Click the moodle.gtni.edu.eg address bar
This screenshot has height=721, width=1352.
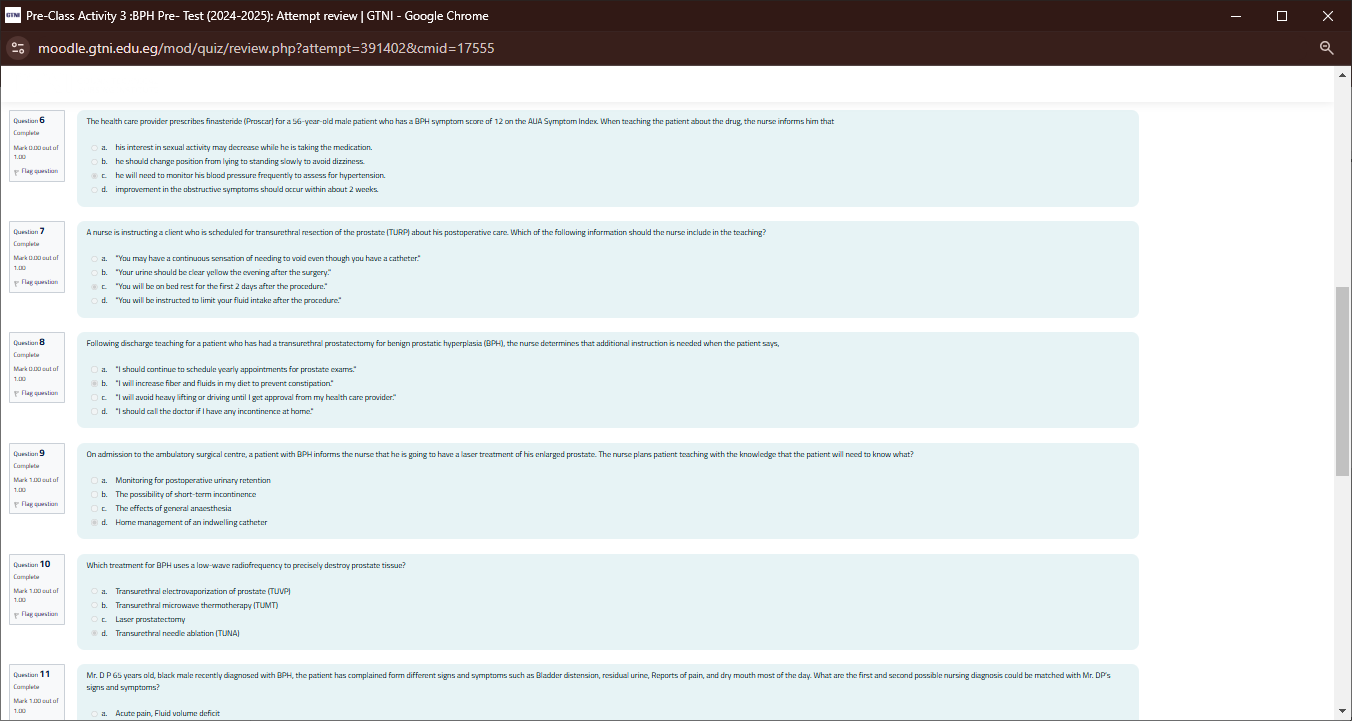(x=266, y=48)
